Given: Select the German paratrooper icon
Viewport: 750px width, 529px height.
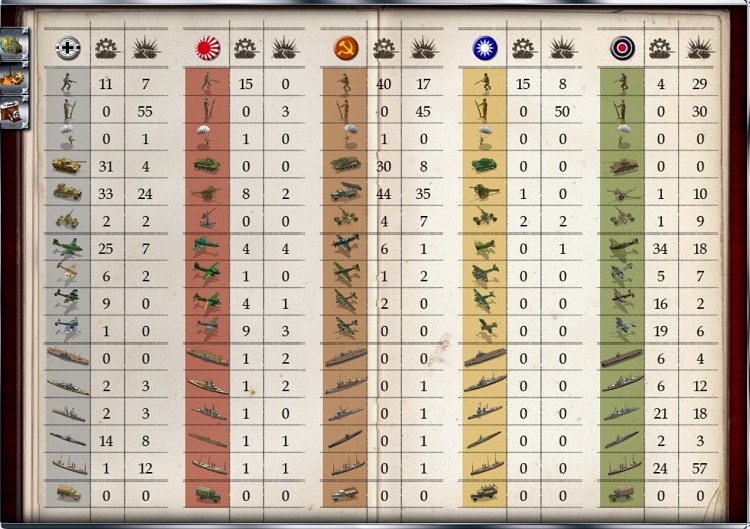Looking at the screenshot, I should 68,138.
